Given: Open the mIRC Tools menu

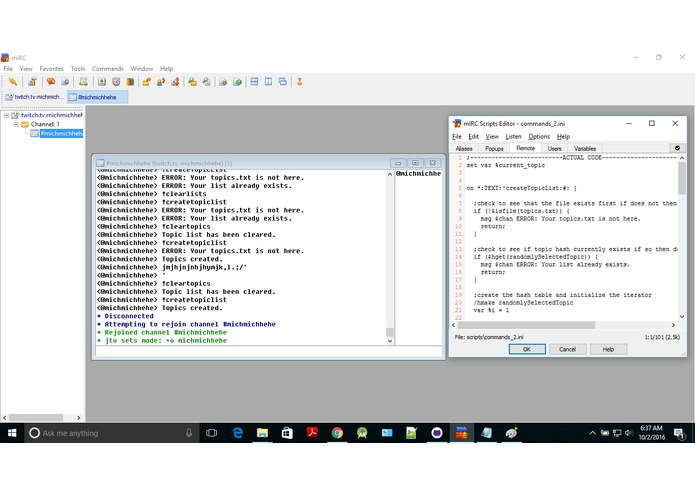Looking at the screenshot, I should [x=78, y=69].
